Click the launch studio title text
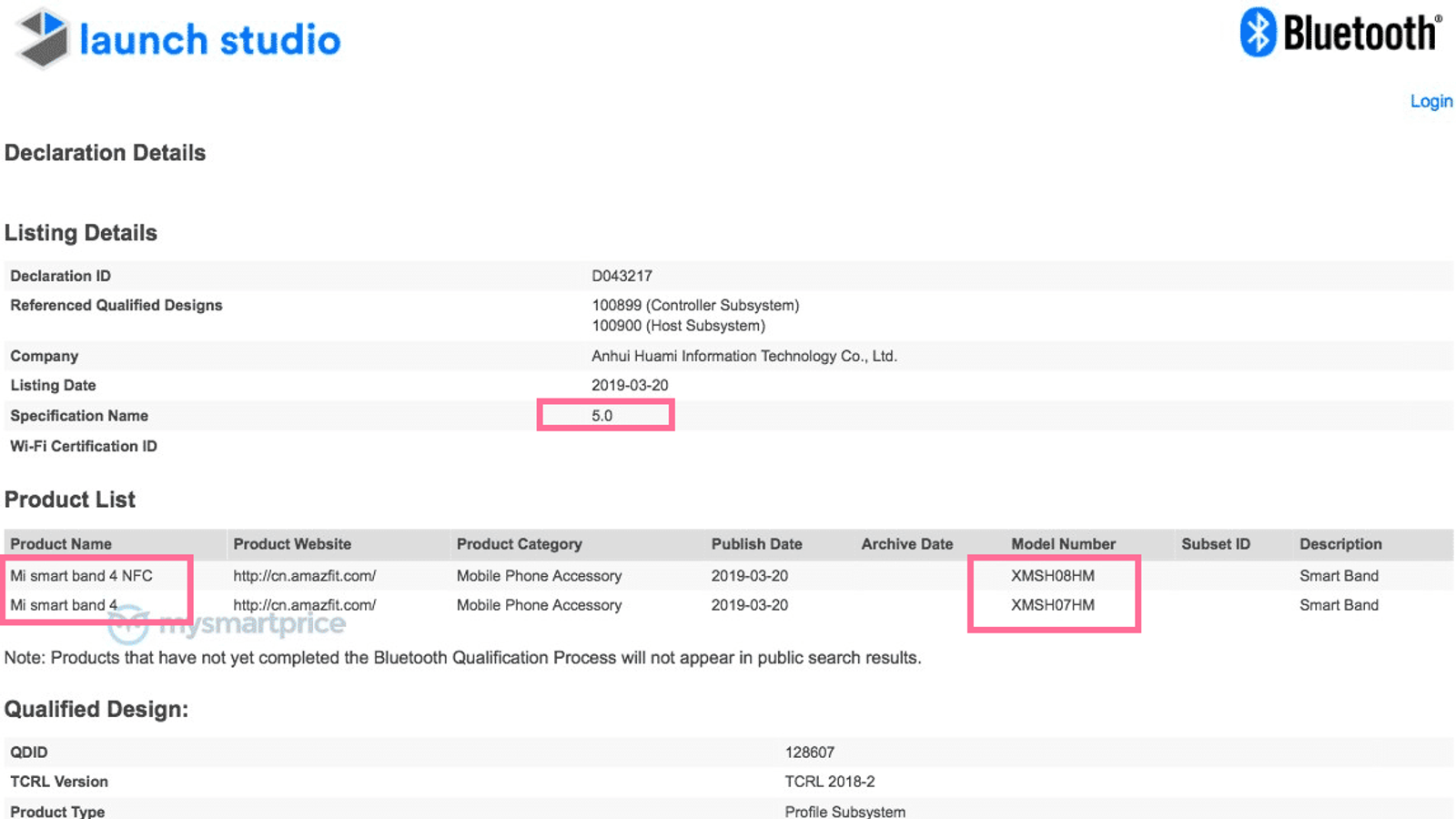1456x819 pixels. coord(209,40)
